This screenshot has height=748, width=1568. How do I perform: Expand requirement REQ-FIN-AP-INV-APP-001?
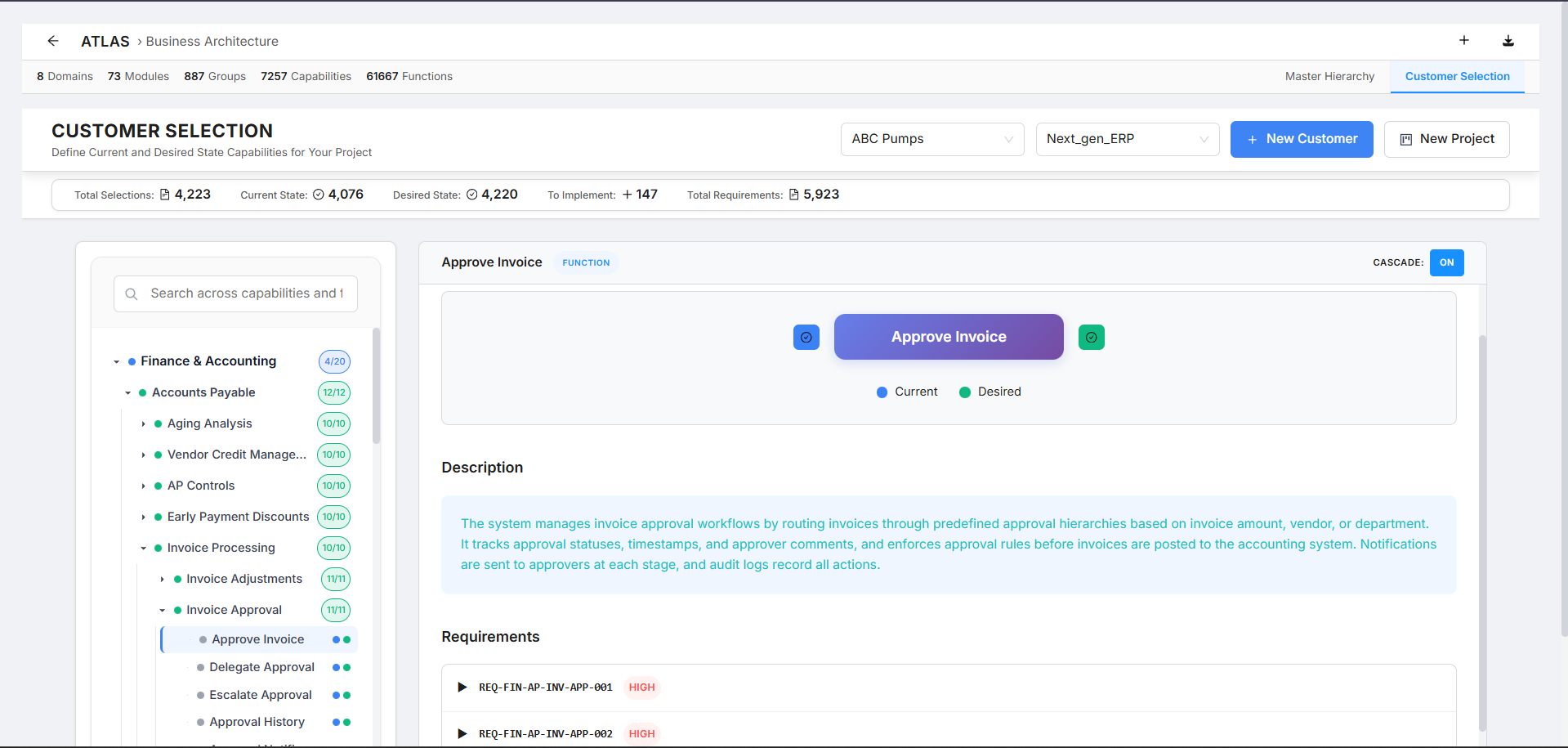(x=462, y=688)
